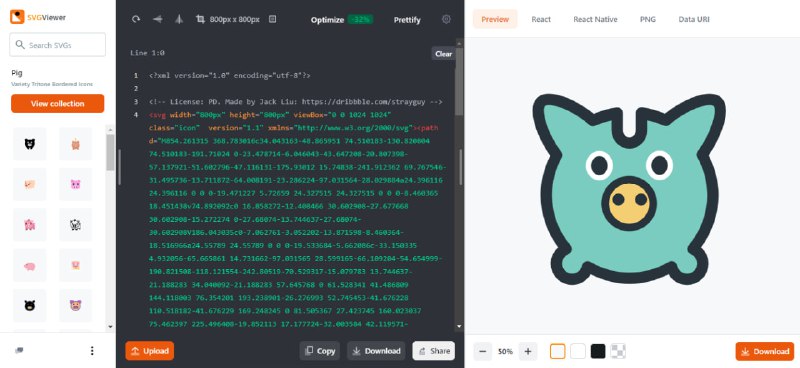Click line number 1 in gutter
This screenshot has height=368, width=800.
[136, 76]
